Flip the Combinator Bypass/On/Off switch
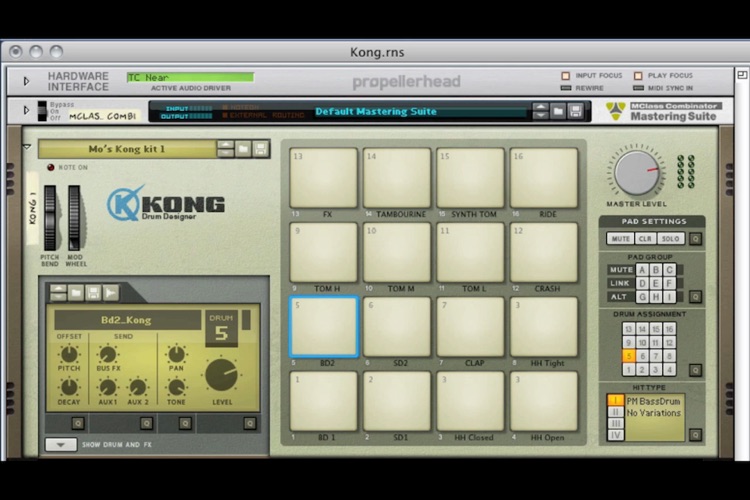This screenshot has width=750, height=500. coord(42,111)
